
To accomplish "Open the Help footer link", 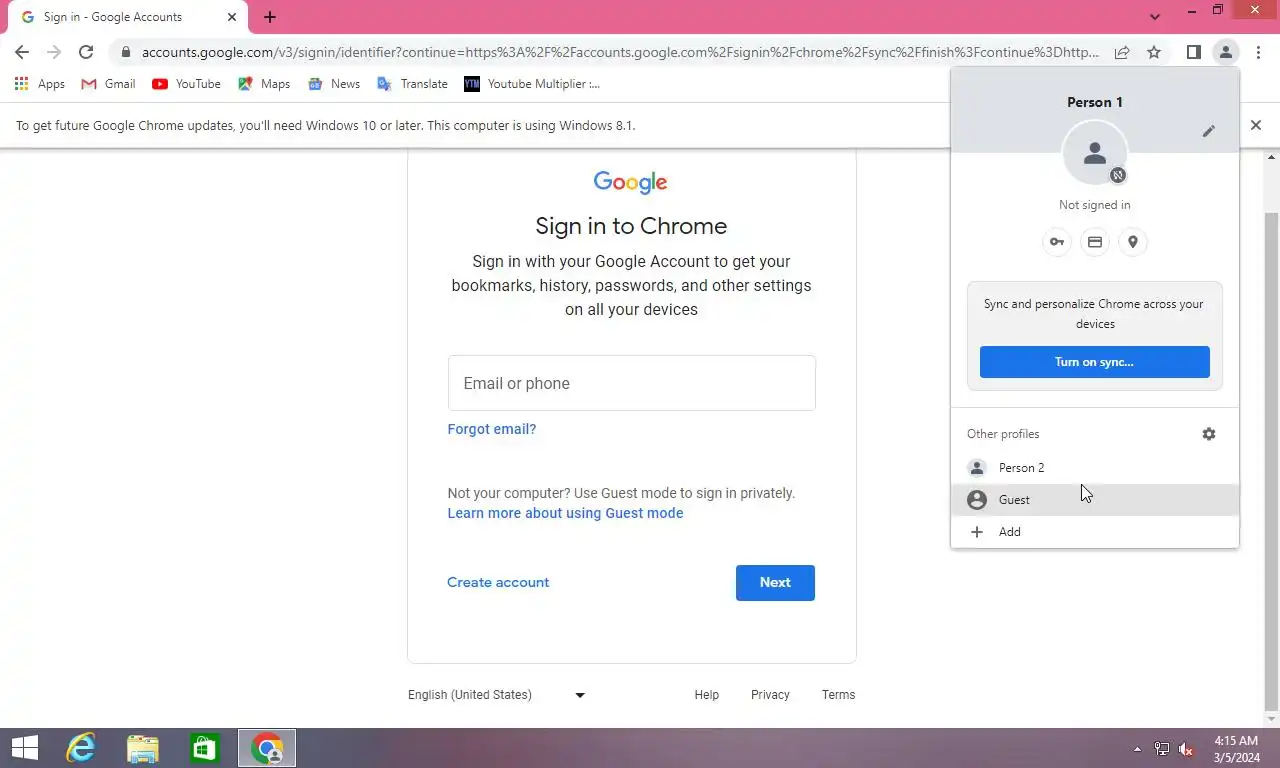I will (707, 695).
